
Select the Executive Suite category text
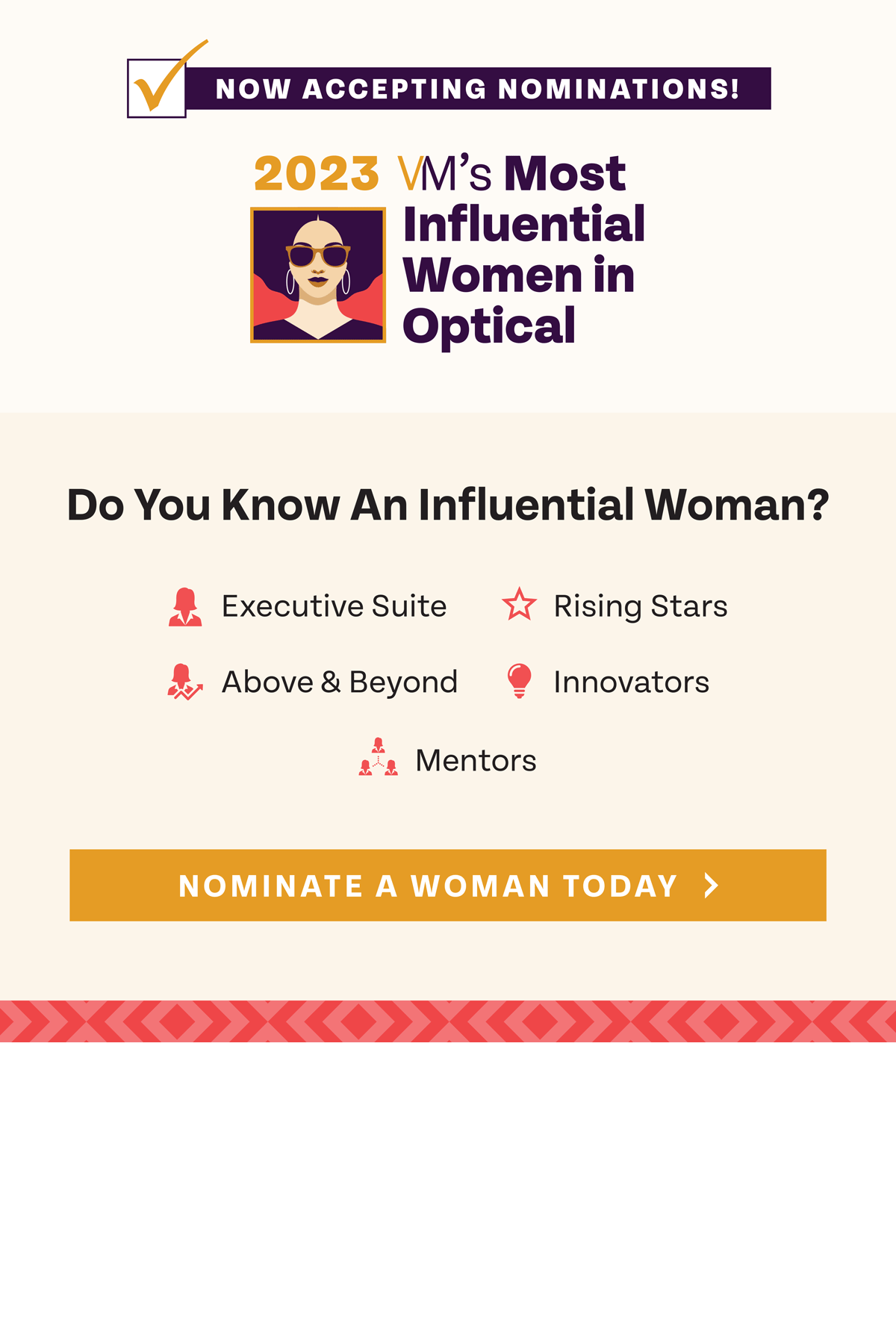coord(335,606)
